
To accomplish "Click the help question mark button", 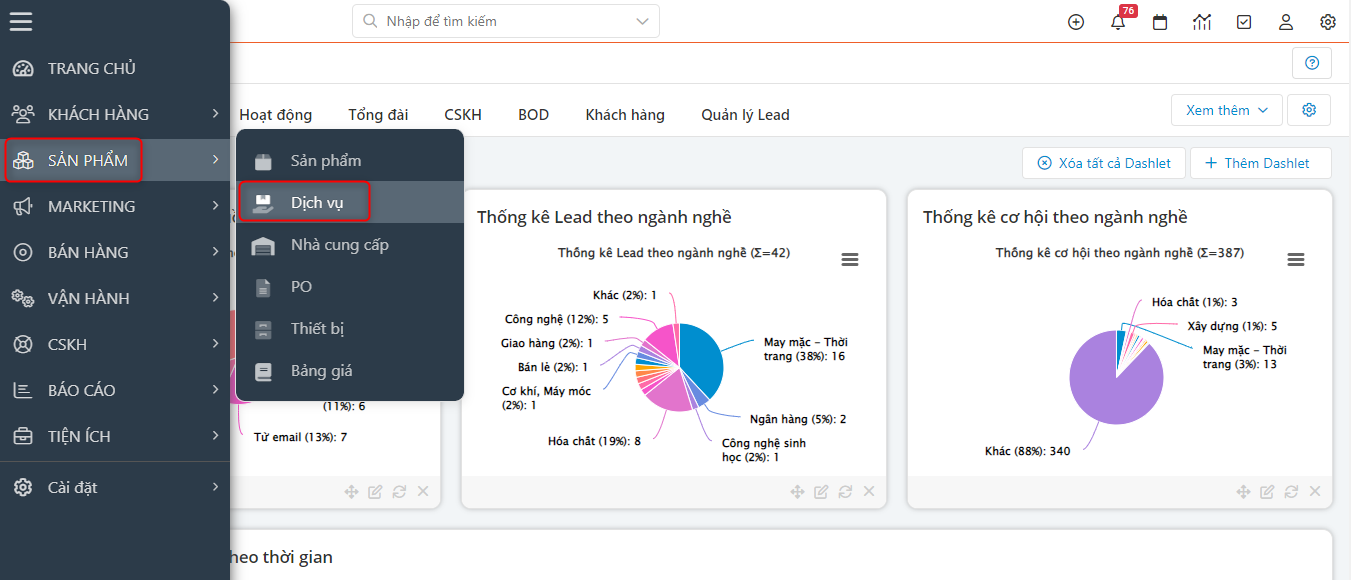I will [1312, 63].
